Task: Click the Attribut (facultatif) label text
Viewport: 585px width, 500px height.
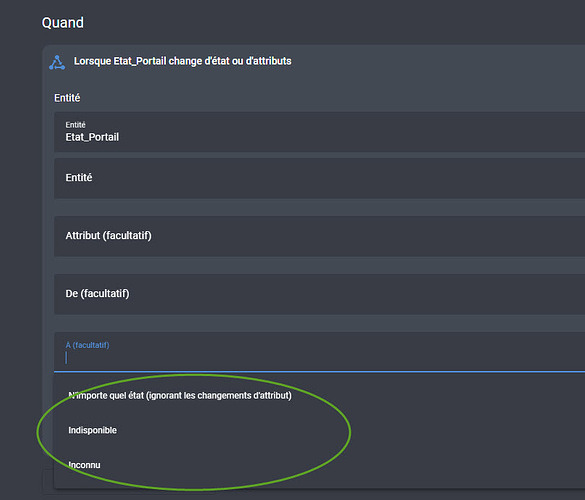Action: point(109,236)
